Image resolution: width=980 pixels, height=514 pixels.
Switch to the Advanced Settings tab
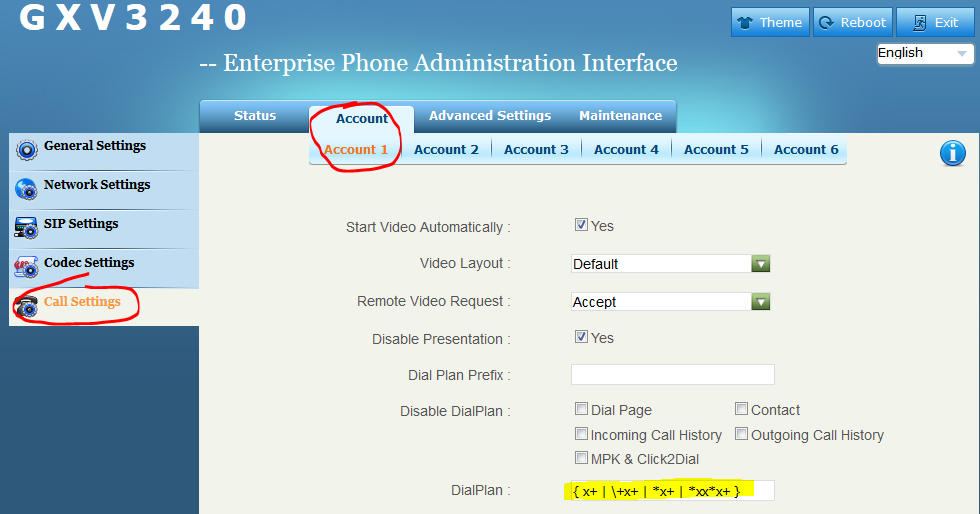(490, 116)
